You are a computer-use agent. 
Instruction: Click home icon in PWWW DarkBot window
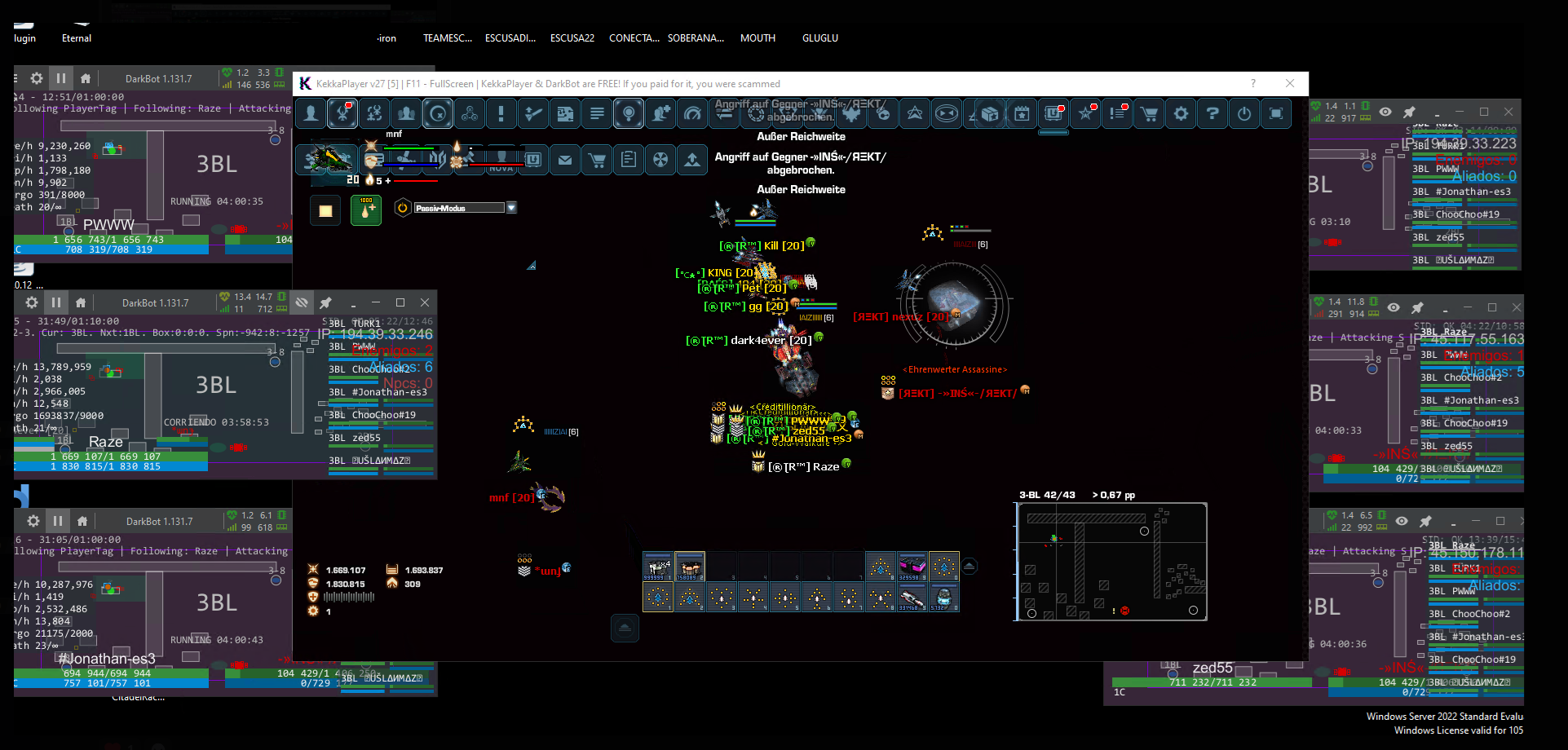point(86,79)
